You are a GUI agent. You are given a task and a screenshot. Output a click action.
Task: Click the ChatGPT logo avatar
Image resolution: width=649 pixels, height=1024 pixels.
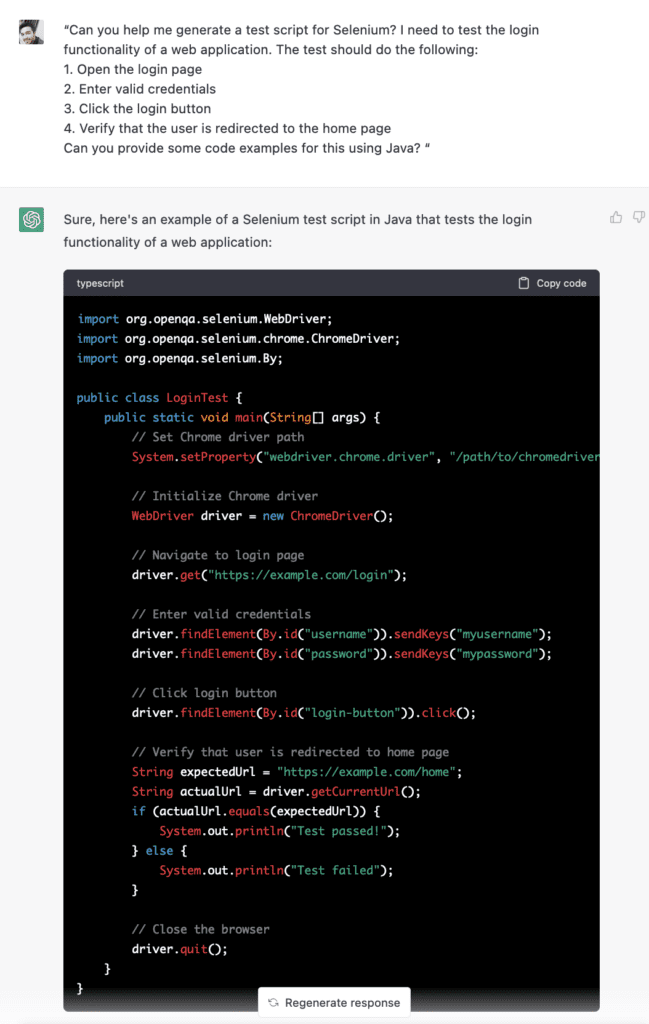coord(31,219)
